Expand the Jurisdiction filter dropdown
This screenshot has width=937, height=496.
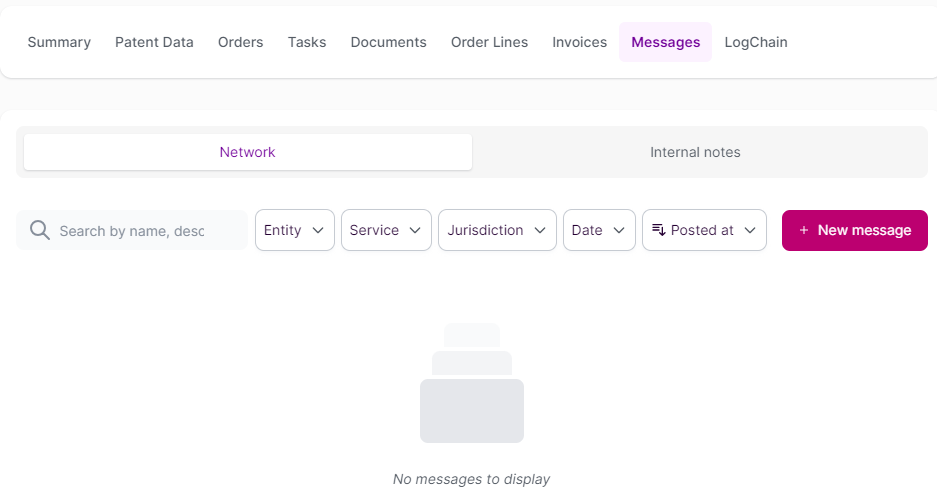(x=497, y=230)
